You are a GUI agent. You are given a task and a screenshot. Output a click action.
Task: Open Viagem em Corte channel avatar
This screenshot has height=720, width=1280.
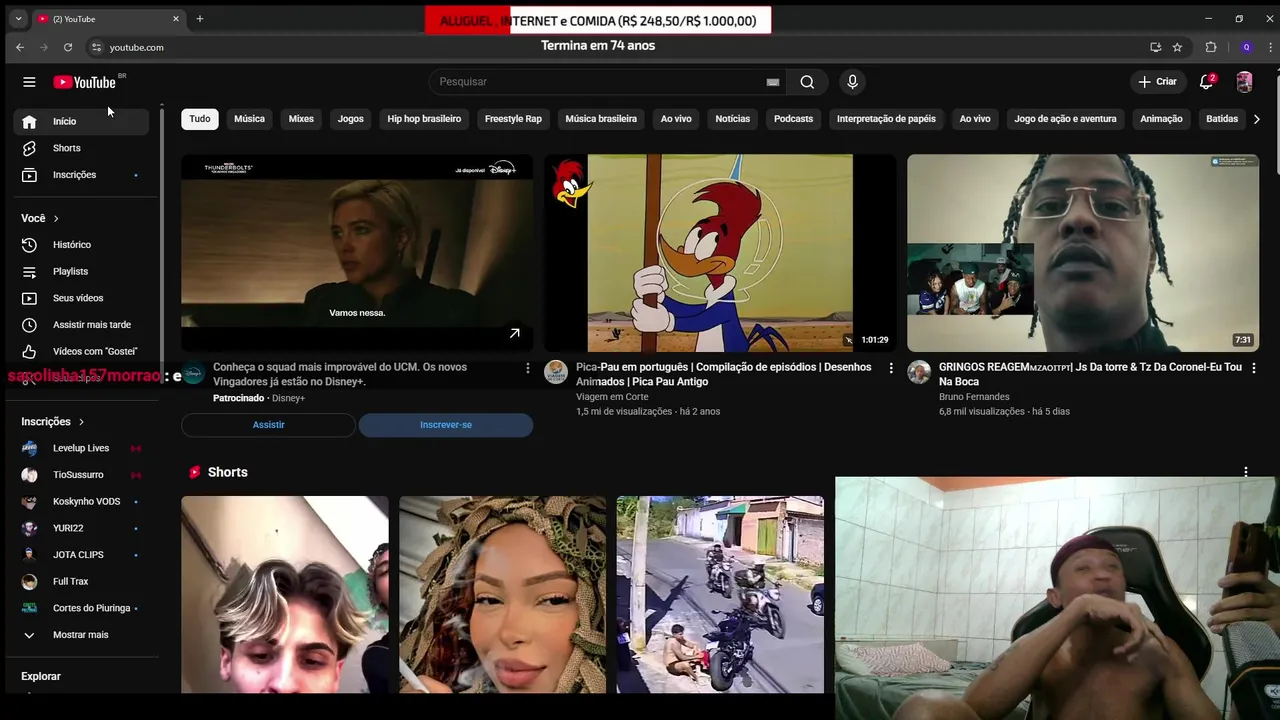pyautogui.click(x=556, y=373)
